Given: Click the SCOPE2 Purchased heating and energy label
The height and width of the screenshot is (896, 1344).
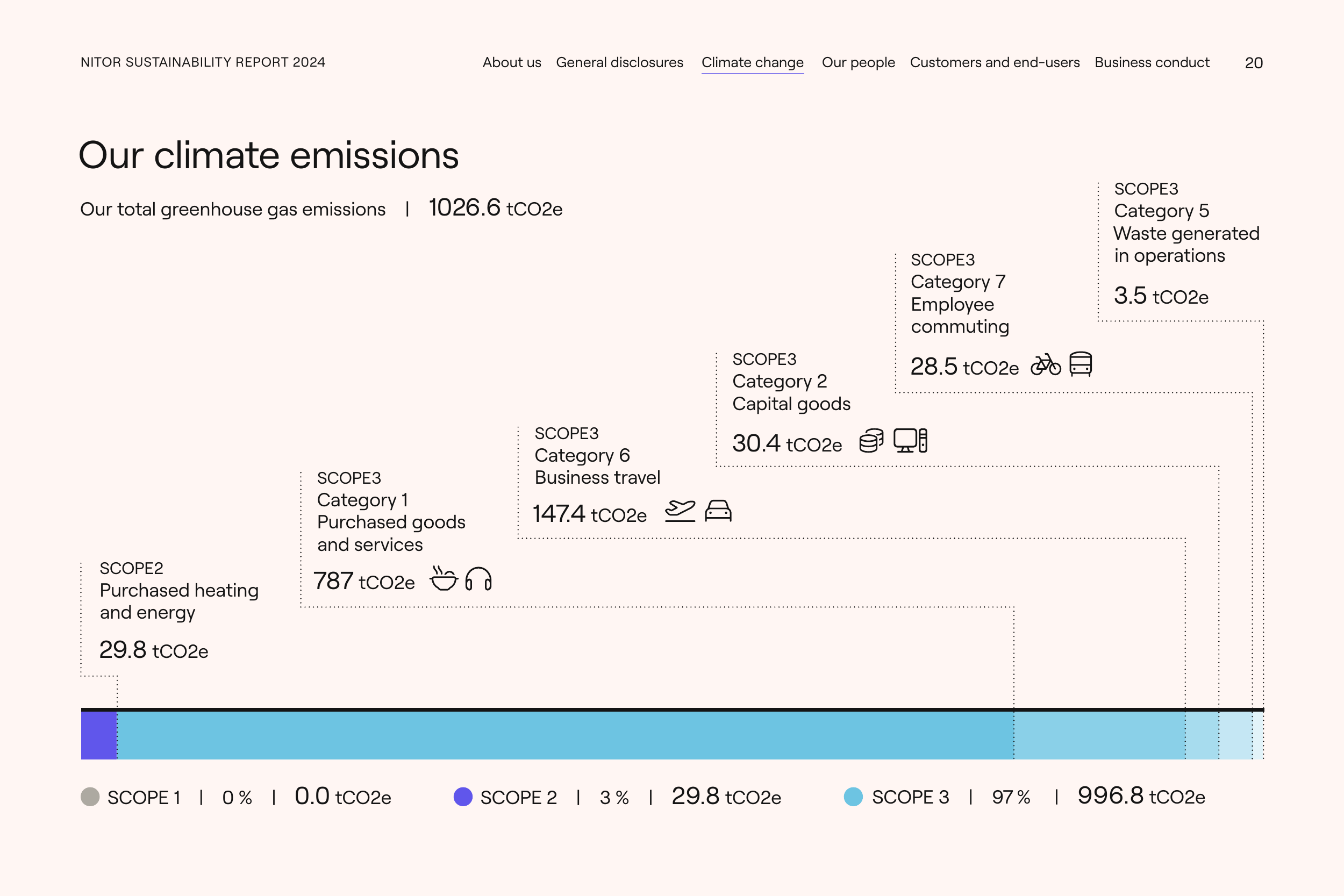Looking at the screenshot, I should click(179, 591).
